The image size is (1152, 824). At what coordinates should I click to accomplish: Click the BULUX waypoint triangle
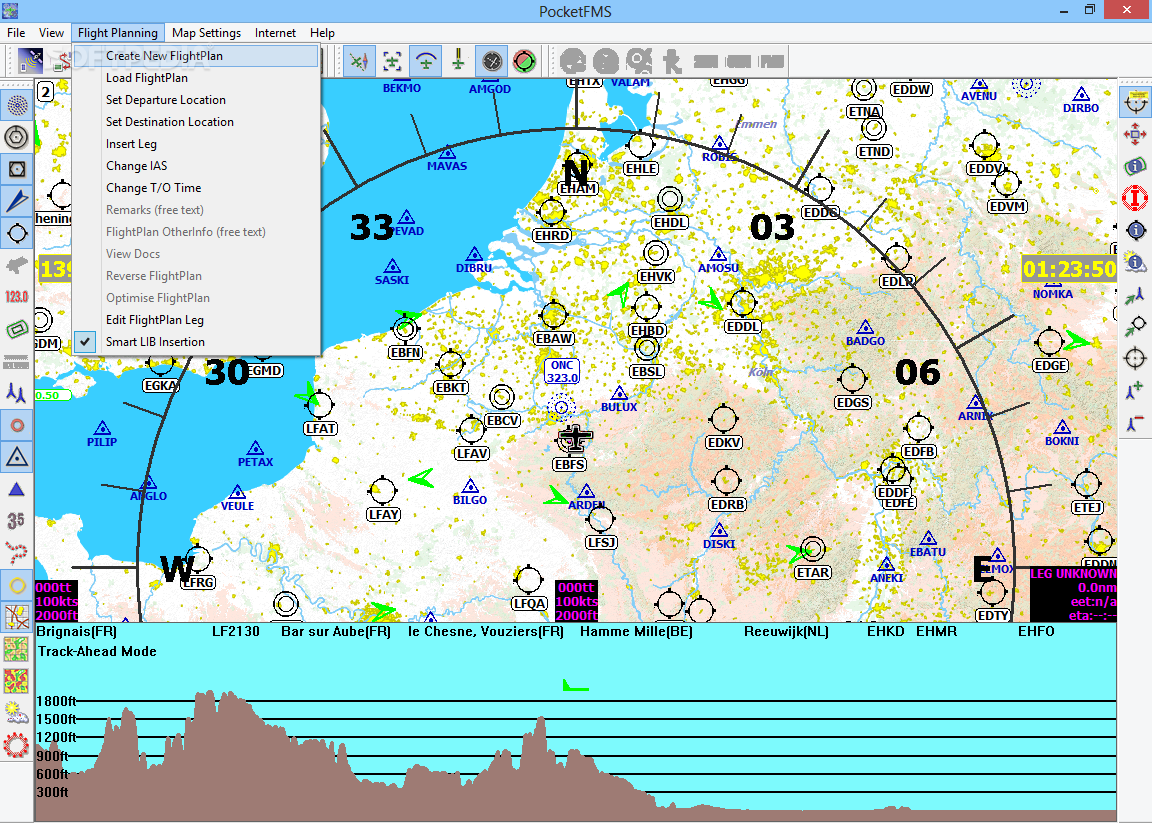(619, 394)
